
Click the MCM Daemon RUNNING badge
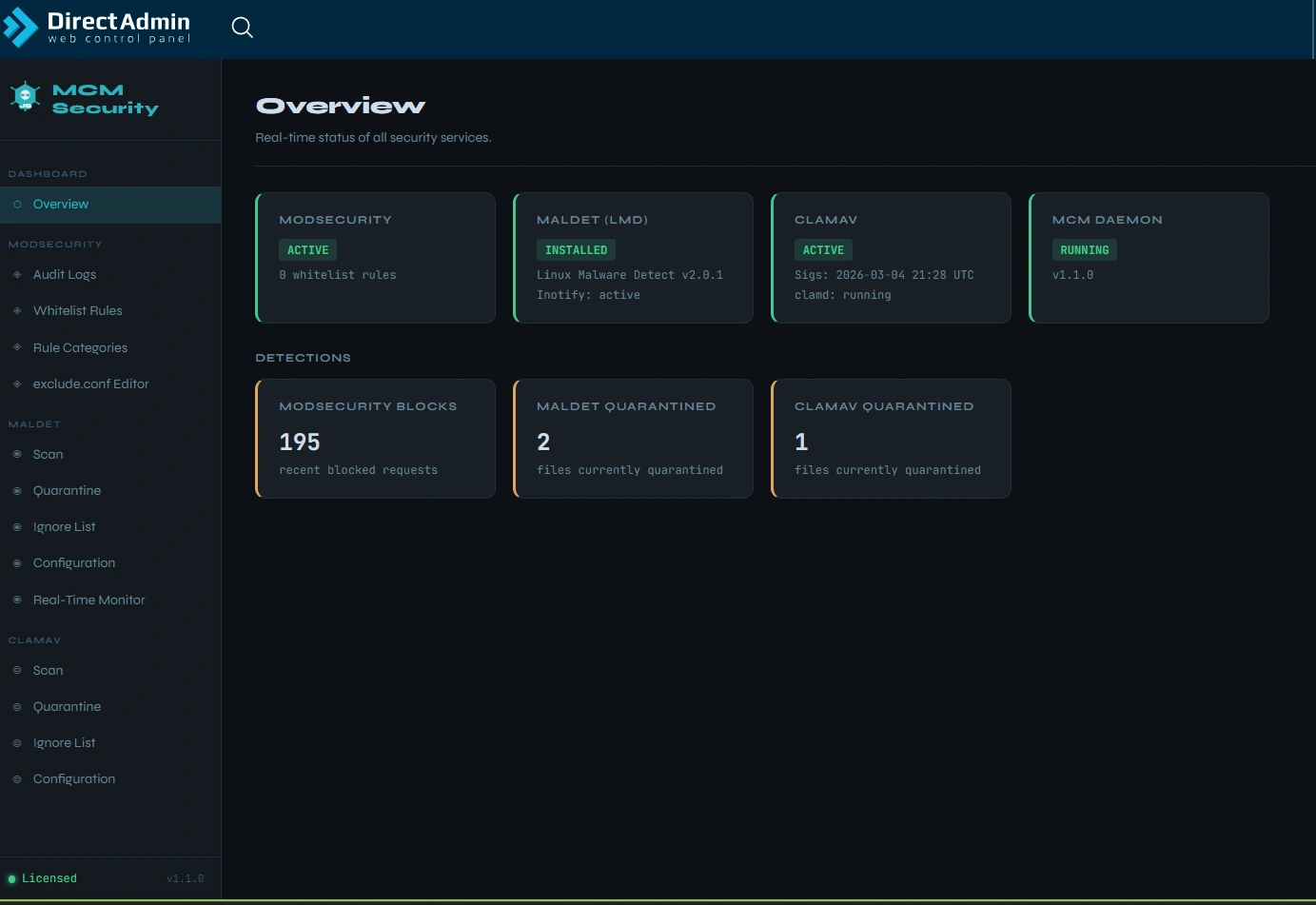pyautogui.click(x=1085, y=250)
